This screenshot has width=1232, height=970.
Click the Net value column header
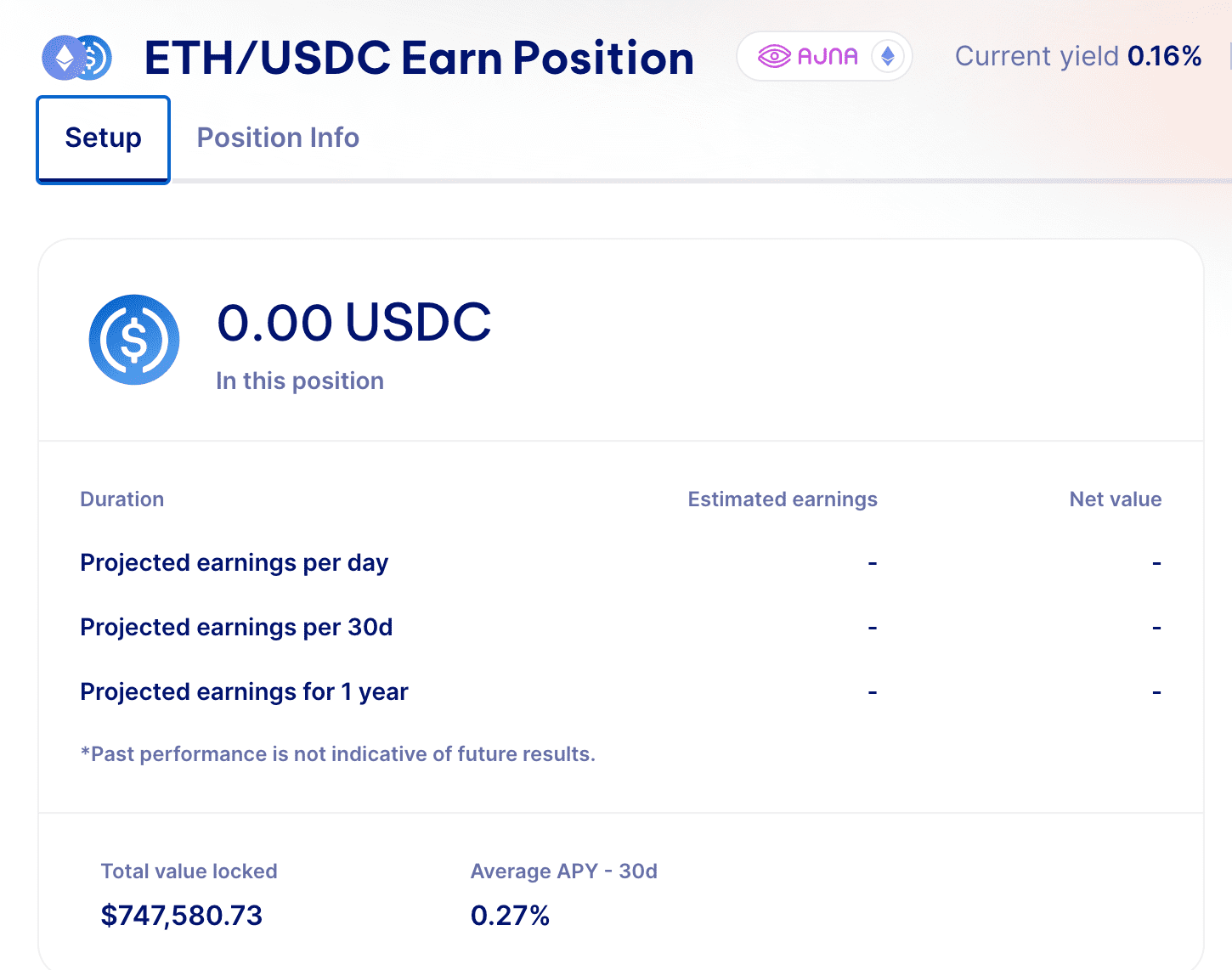point(1115,499)
